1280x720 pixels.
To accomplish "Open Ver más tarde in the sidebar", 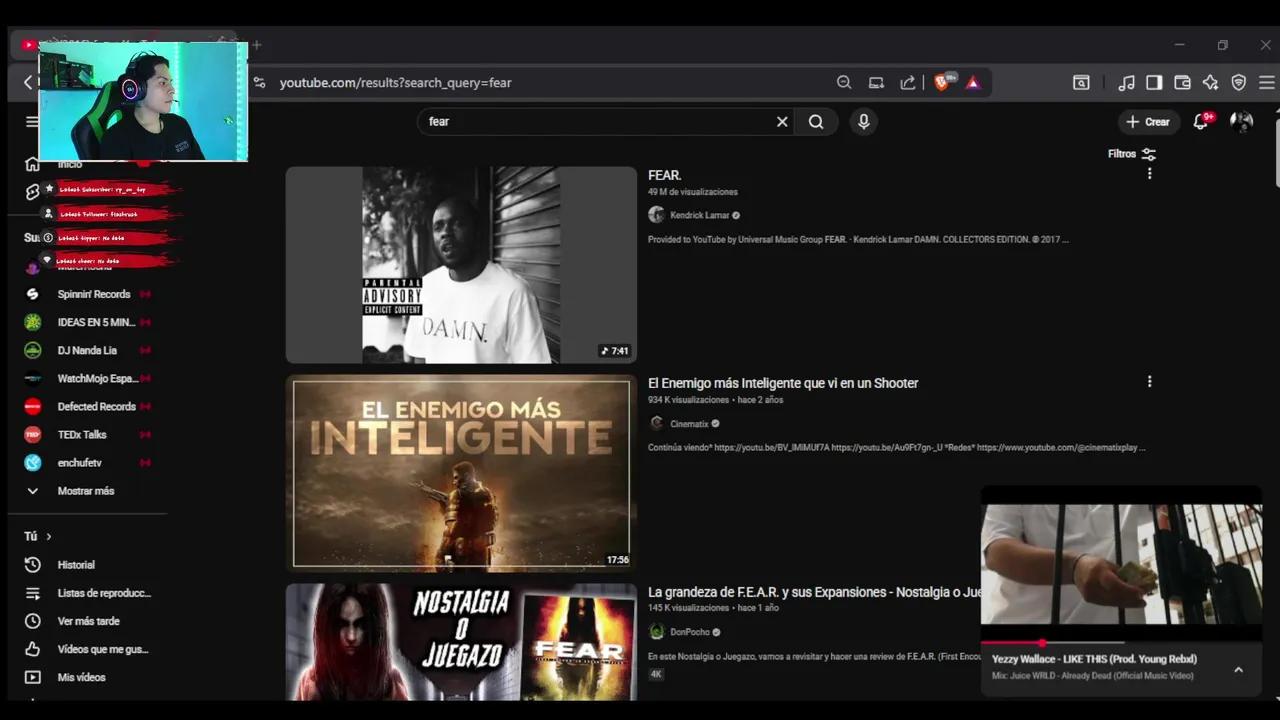I will click(88, 621).
